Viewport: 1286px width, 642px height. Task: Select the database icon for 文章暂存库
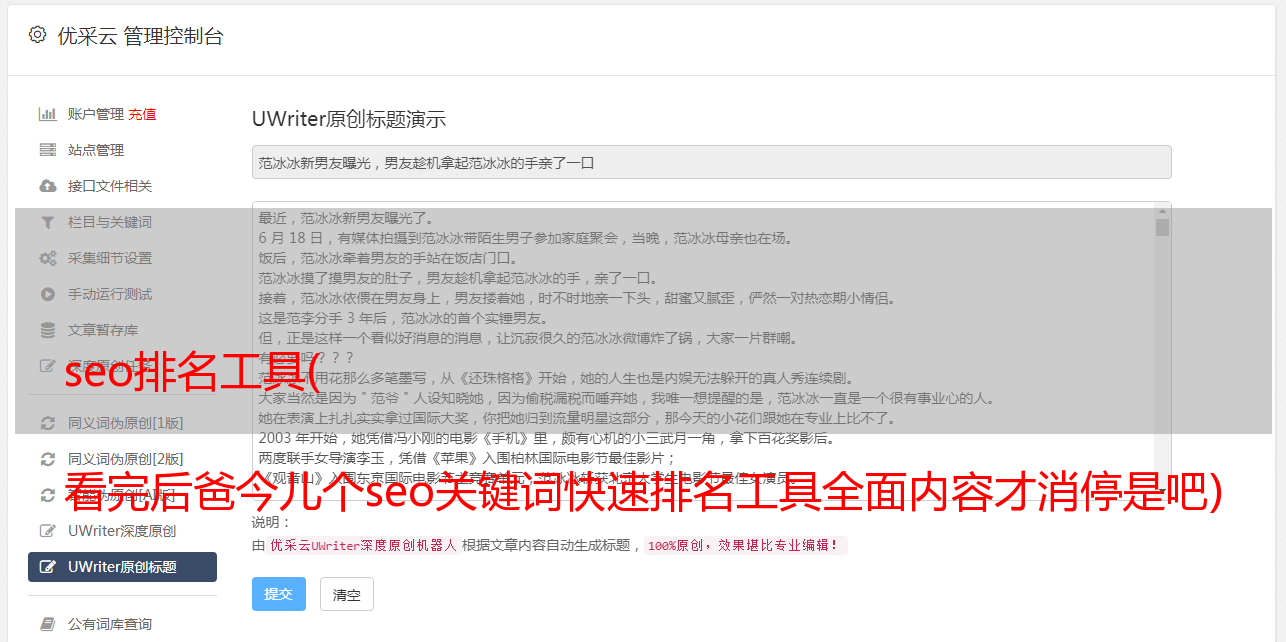(x=47, y=330)
